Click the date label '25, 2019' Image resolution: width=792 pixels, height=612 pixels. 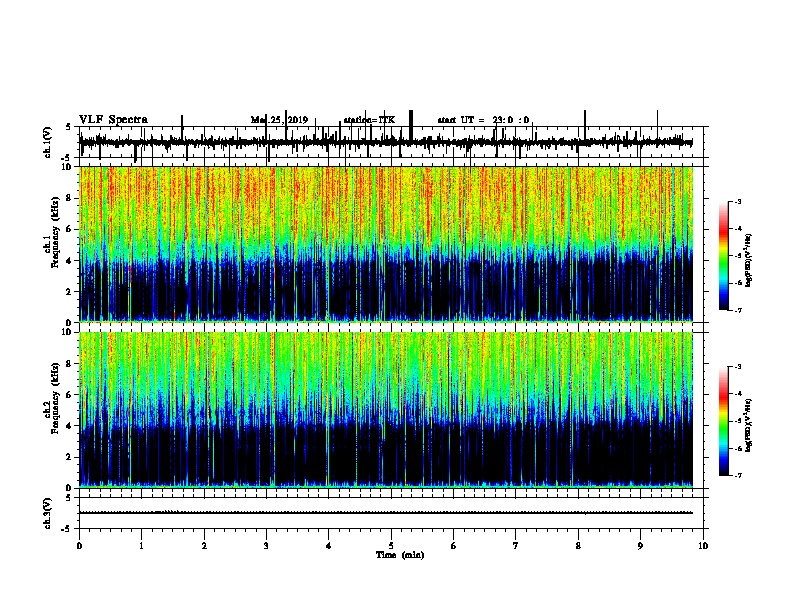pos(288,120)
